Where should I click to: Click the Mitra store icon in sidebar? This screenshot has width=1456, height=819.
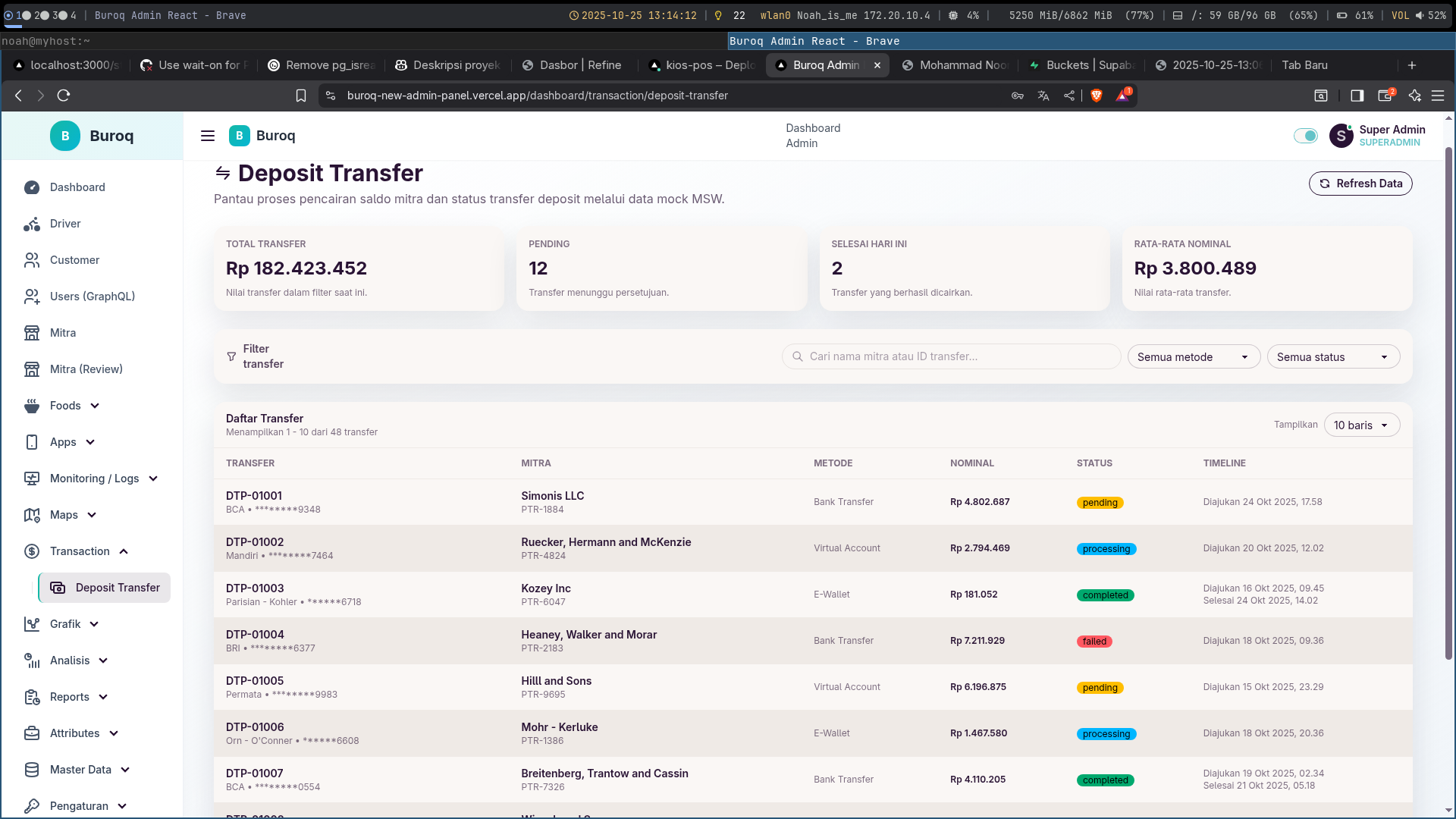coord(32,333)
